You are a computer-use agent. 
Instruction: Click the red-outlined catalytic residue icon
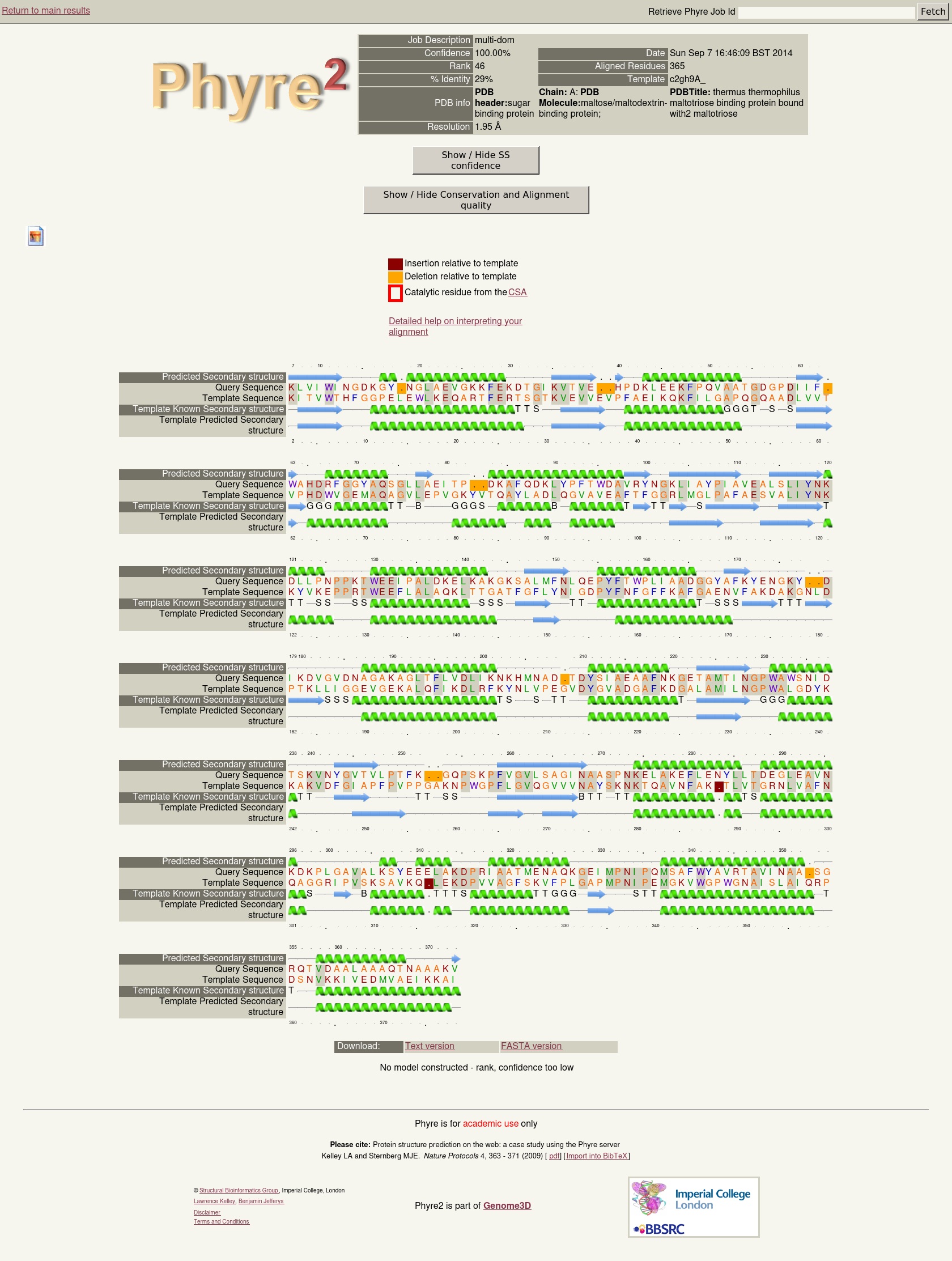[x=395, y=293]
